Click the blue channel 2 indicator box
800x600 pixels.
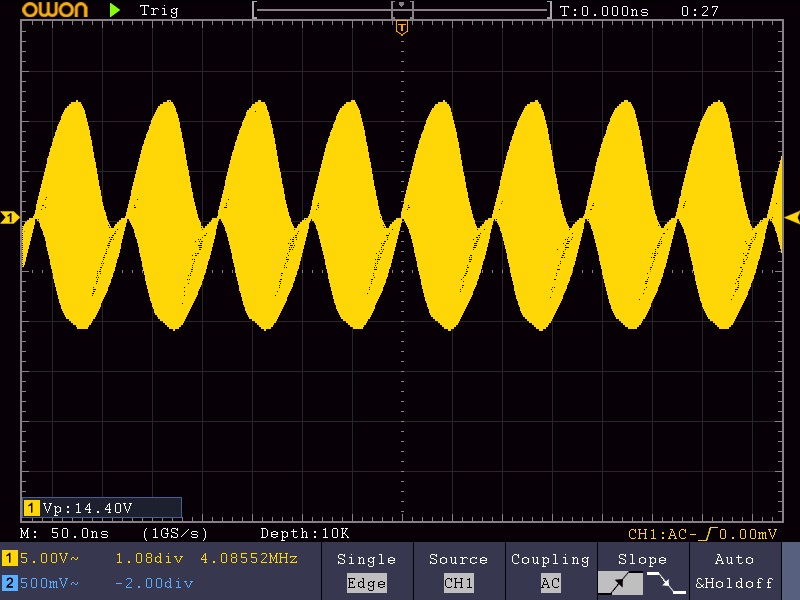tap(9, 583)
